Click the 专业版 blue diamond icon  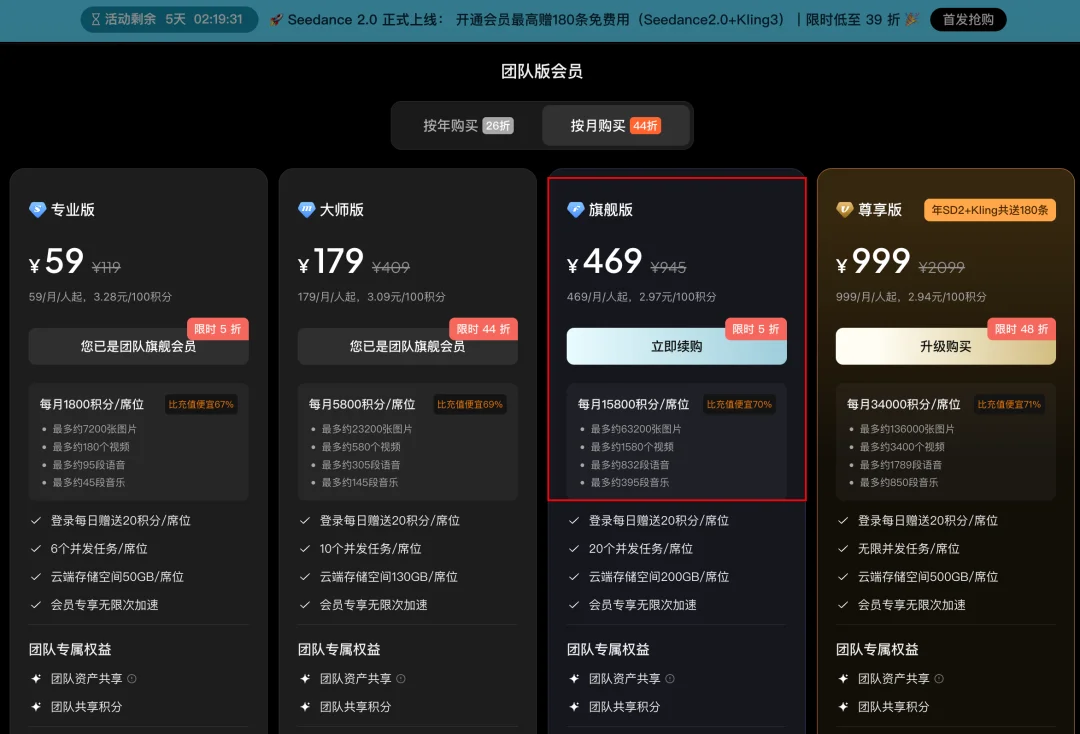coord(36,210)
